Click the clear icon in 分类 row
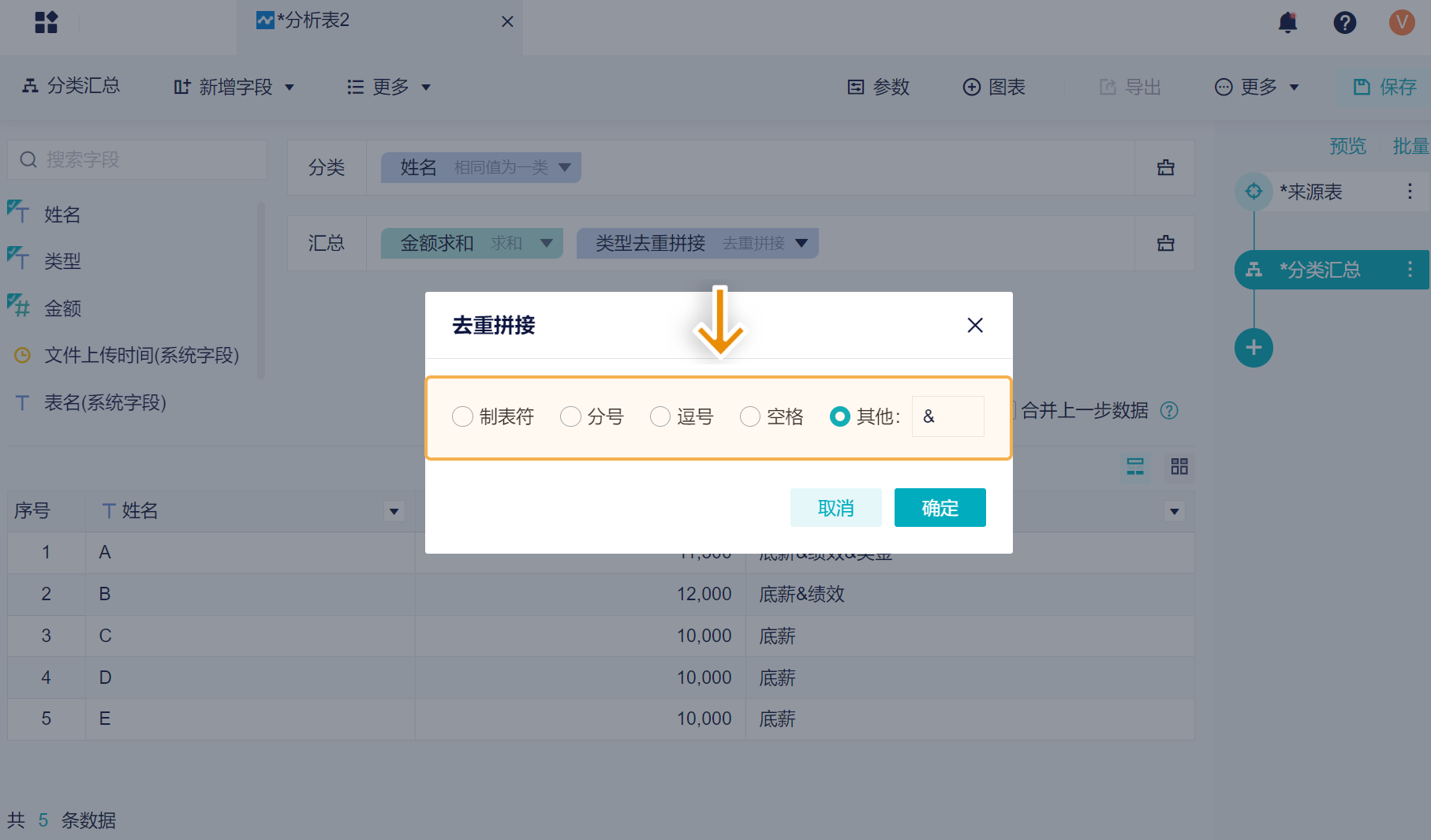Image resolution: width=1431 pixels, height=840 pixels. coord(1165,167)
